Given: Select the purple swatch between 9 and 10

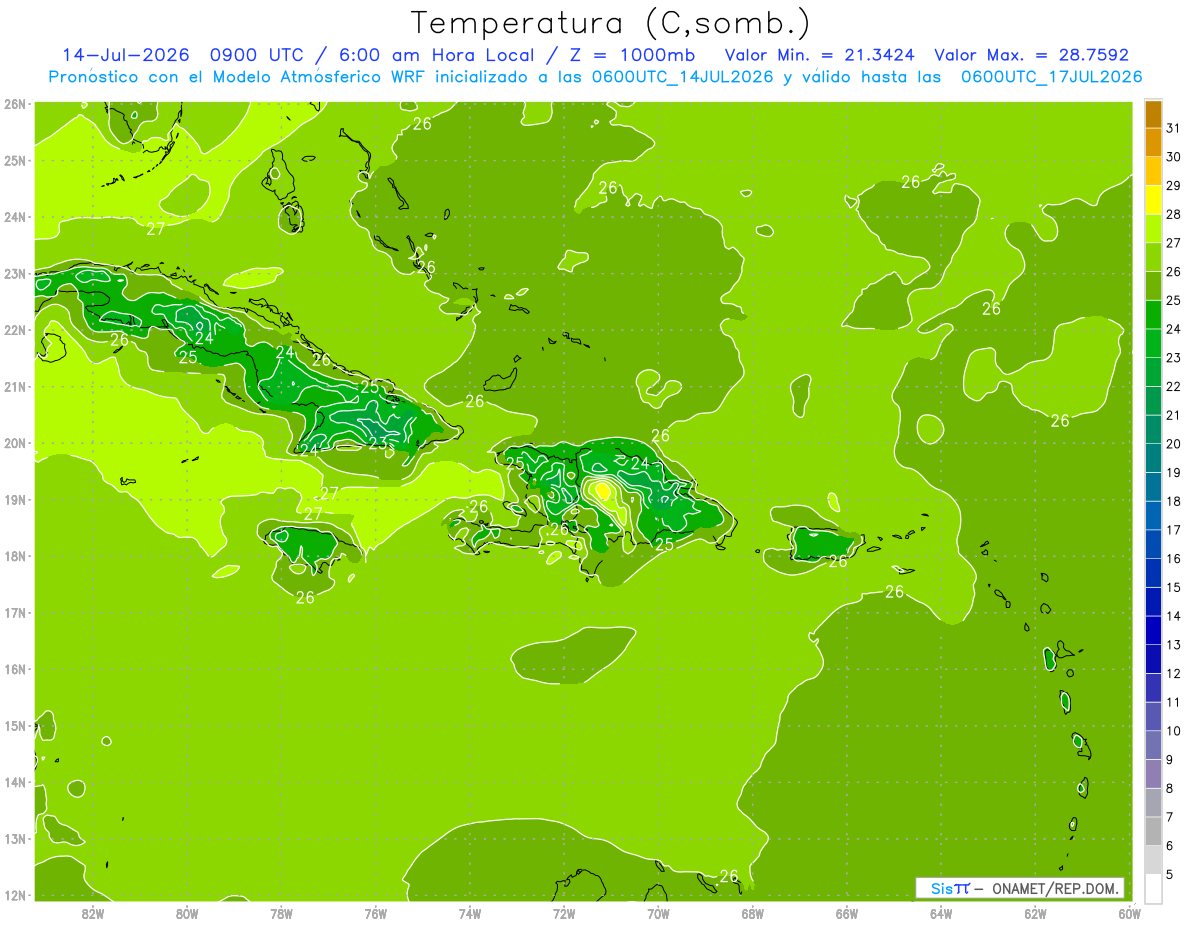Looking at the screenshot, I should (1153, 745).
